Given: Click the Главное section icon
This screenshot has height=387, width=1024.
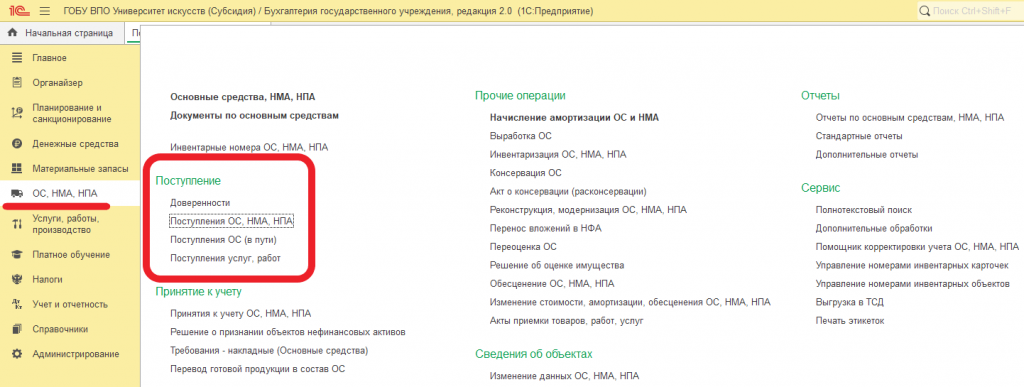Looking at the screenshot, I should (x=18, y=58).
